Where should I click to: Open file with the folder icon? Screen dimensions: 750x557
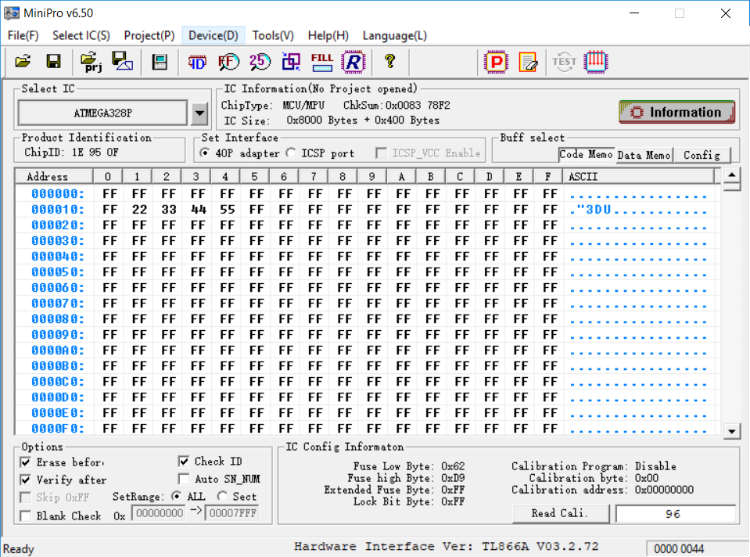click(x=22, y=62)
